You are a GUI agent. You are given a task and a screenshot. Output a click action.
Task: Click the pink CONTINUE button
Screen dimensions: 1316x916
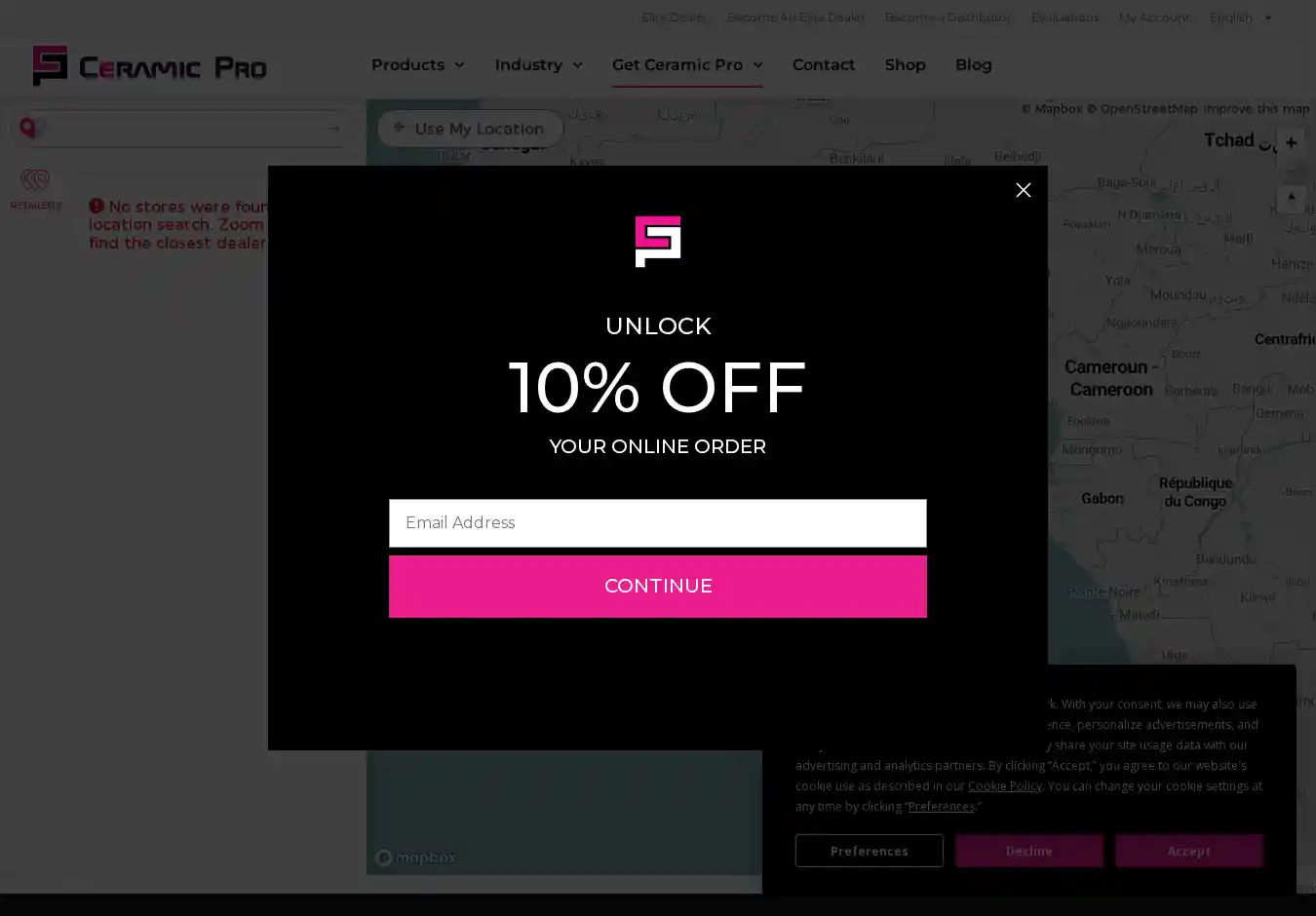point(658,587)
